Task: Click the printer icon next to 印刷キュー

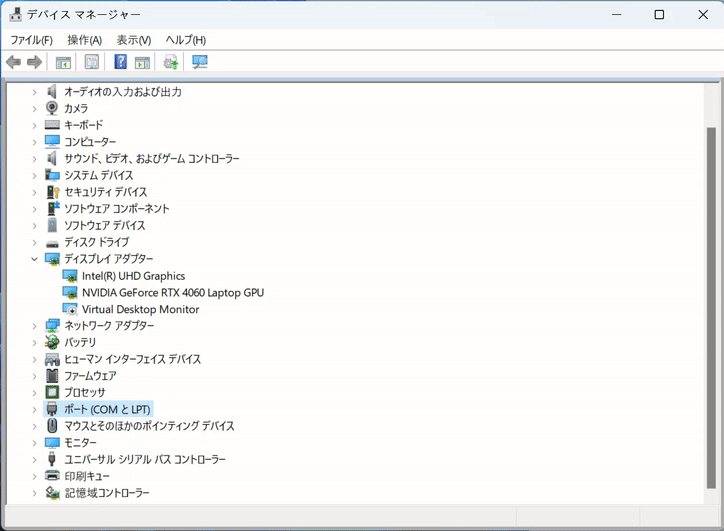Action: (x=52, y=476)
